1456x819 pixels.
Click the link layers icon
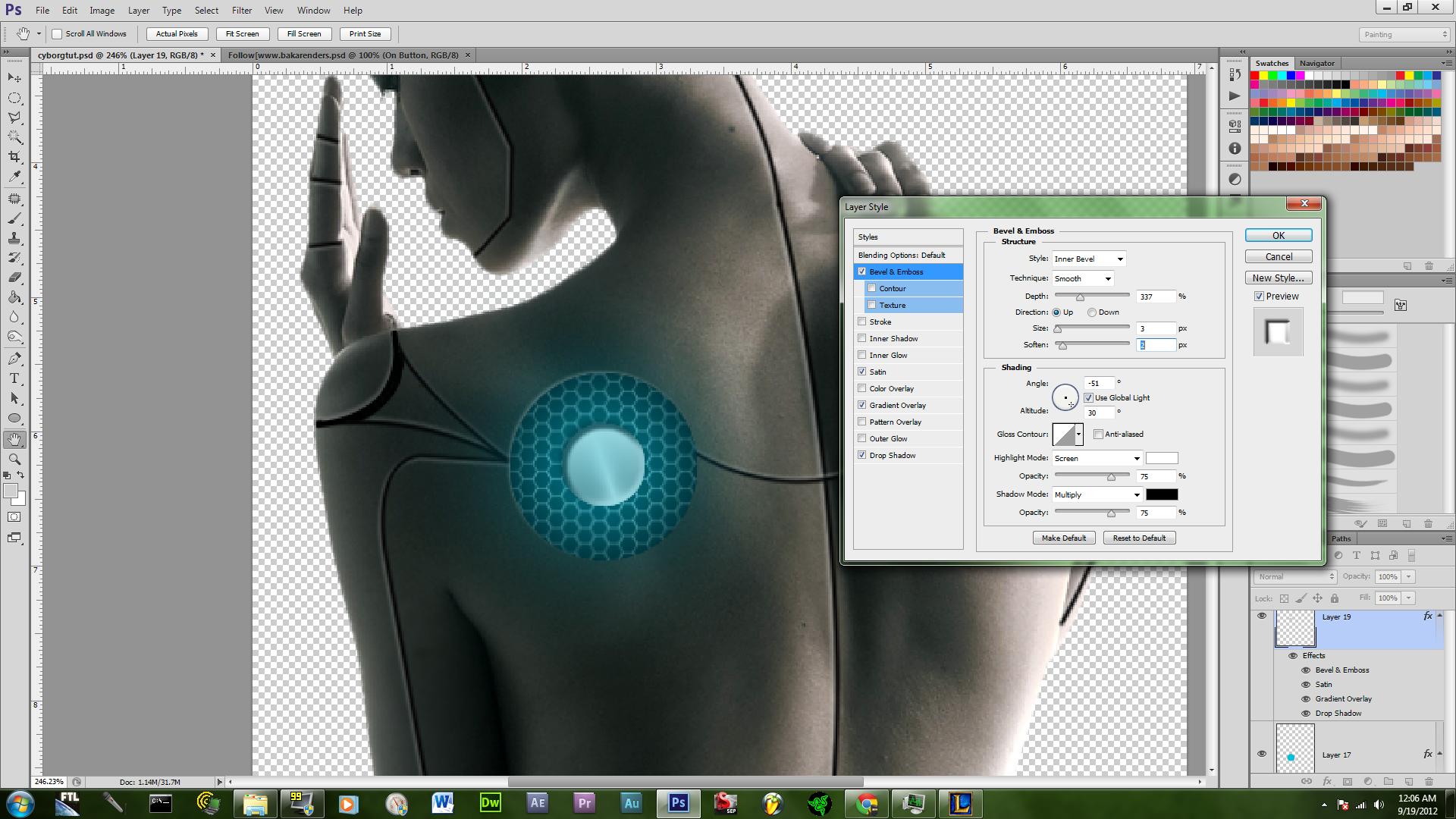click(x=1307, y=781)
